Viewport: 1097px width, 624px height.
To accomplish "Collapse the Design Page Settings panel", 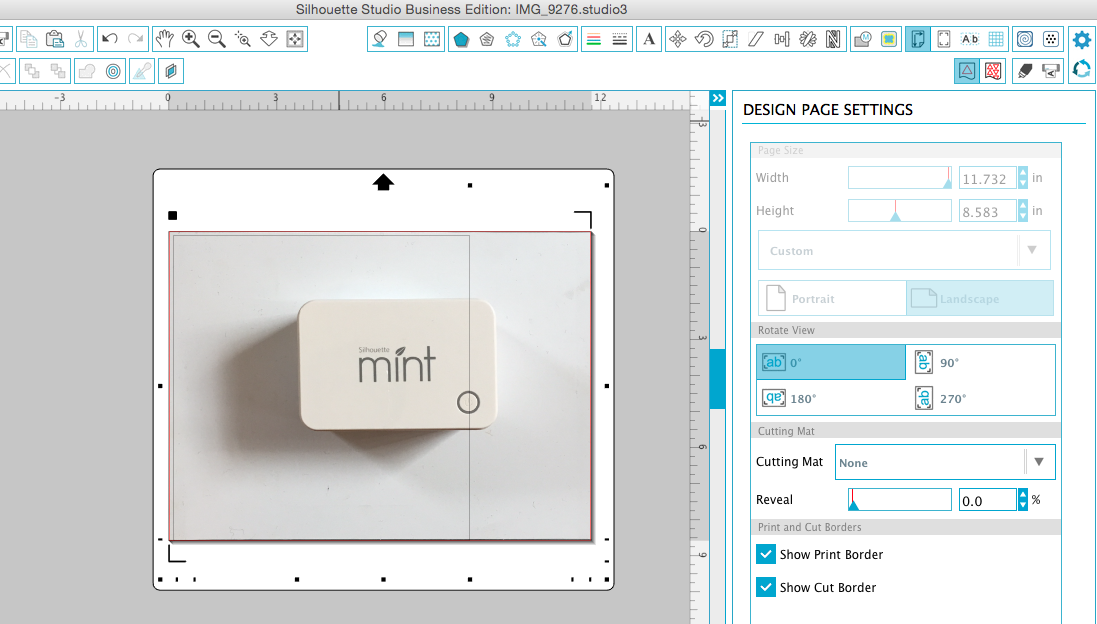I will point(718,98).
